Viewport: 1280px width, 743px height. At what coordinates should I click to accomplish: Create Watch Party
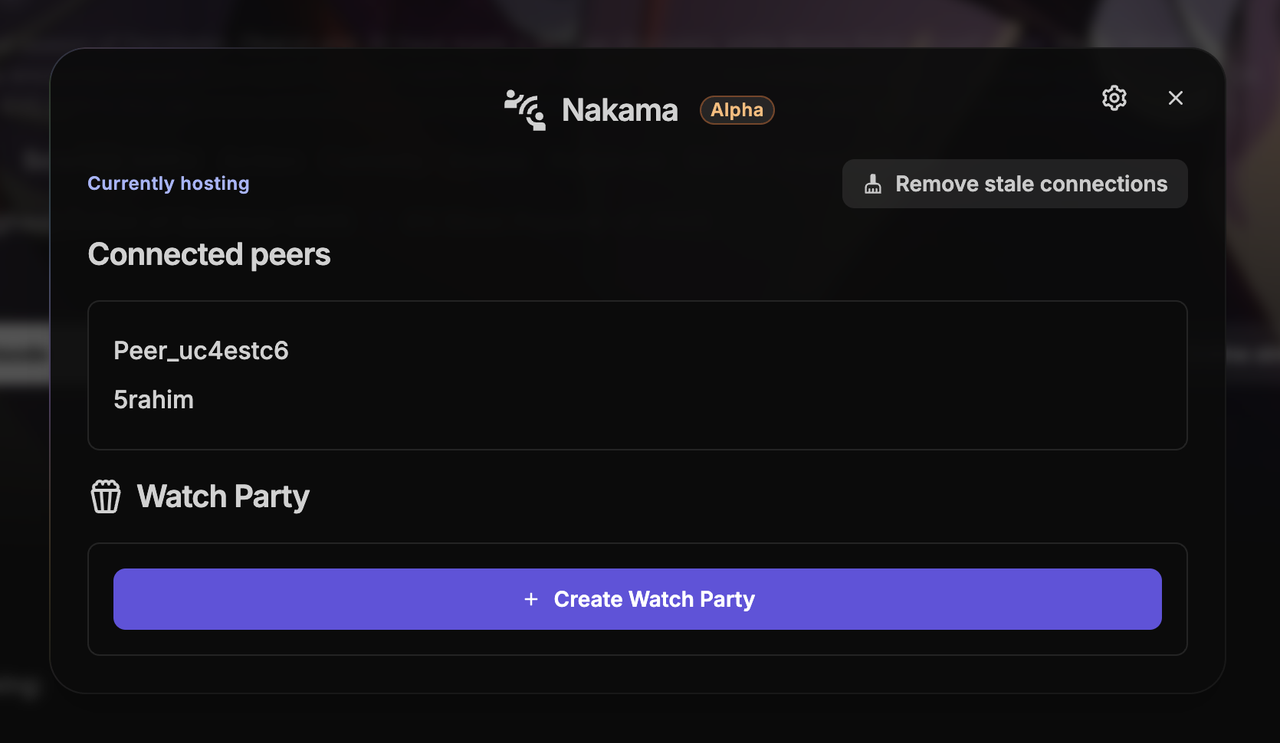point(637,599)
